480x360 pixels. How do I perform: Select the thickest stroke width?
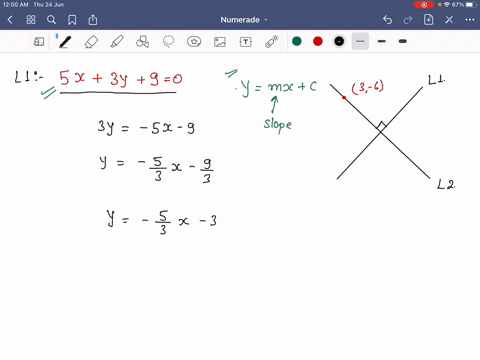[403, 41]
